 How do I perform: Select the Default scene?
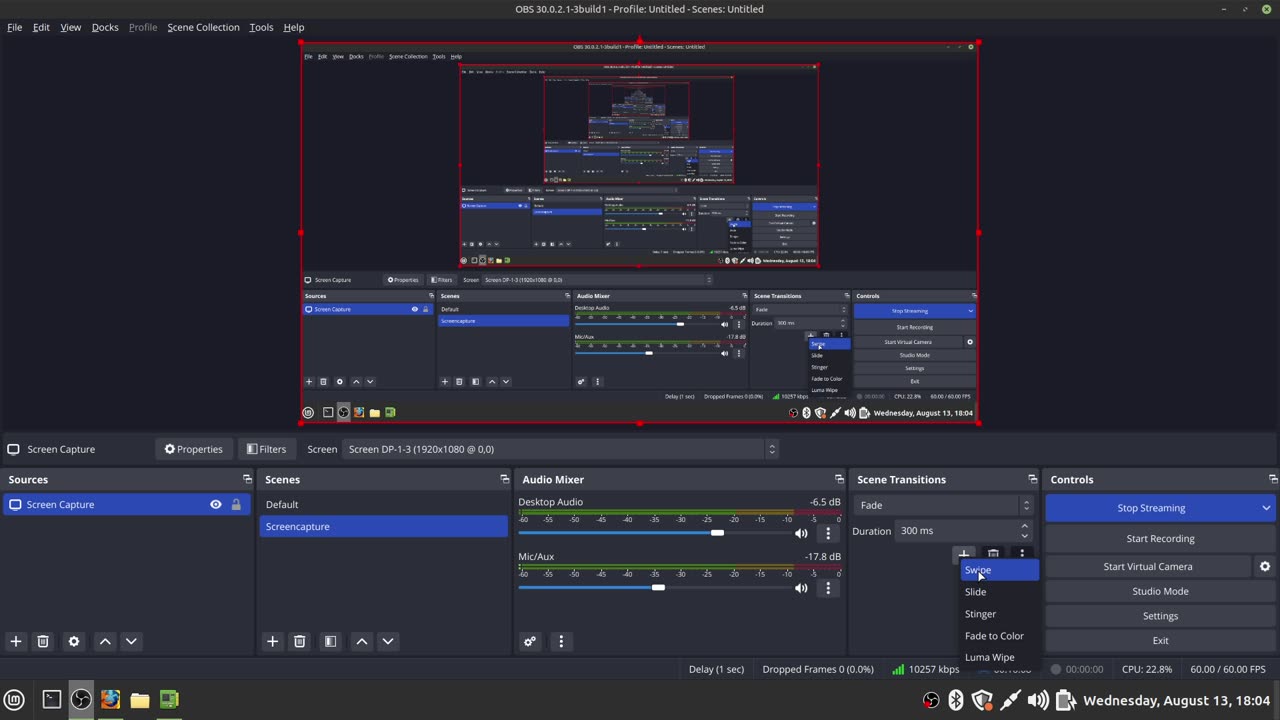384,505
